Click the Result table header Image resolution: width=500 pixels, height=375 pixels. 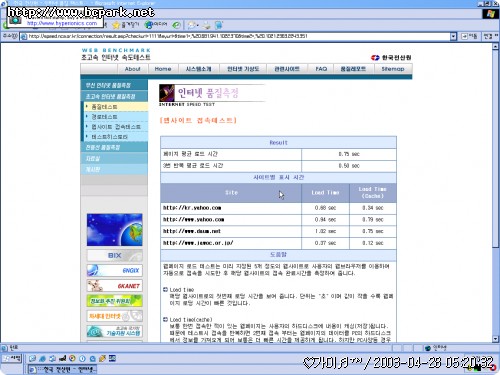tap(278, 143)
